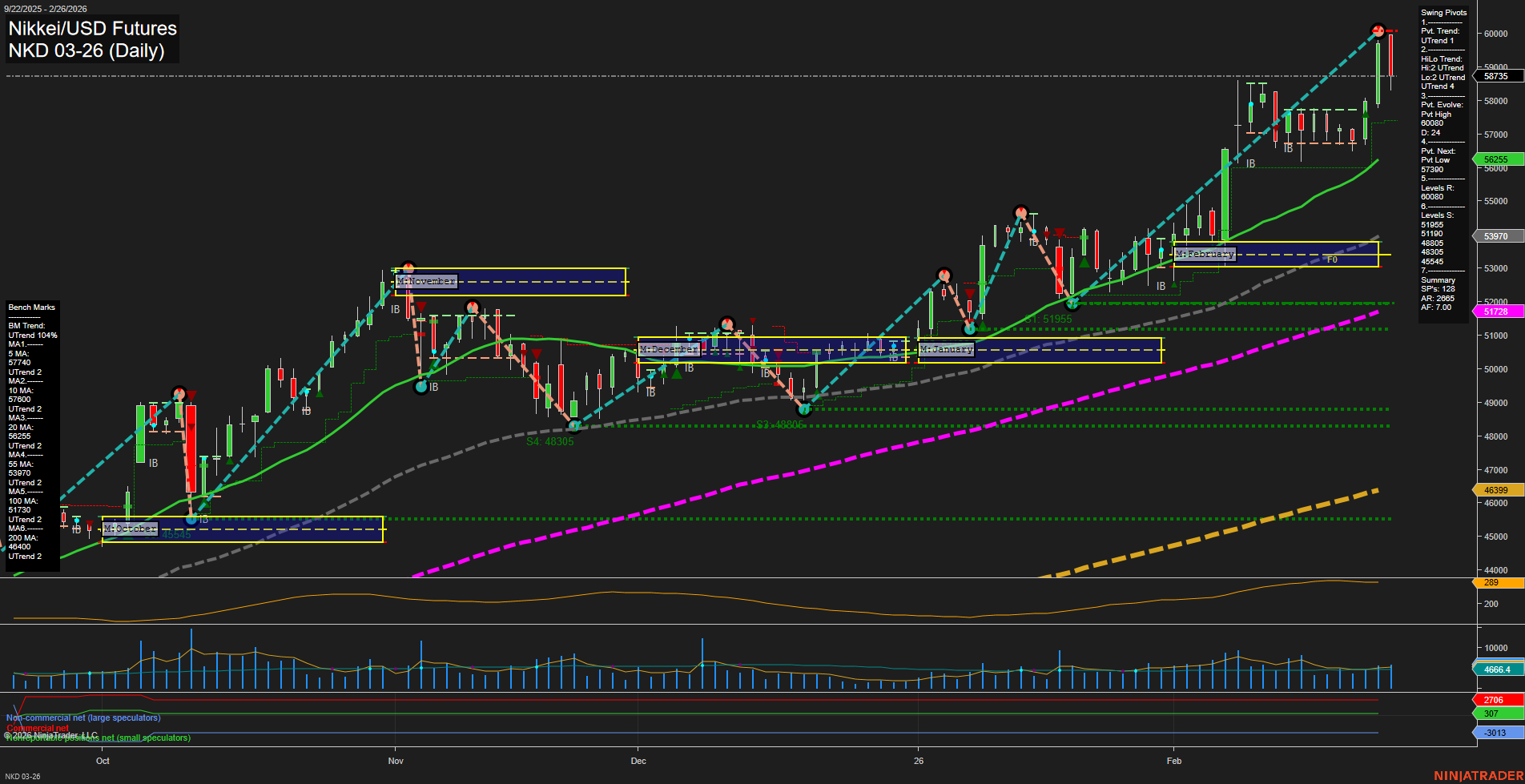
Task: Click the January swing high pivot marker
Action: point(1023,211)
